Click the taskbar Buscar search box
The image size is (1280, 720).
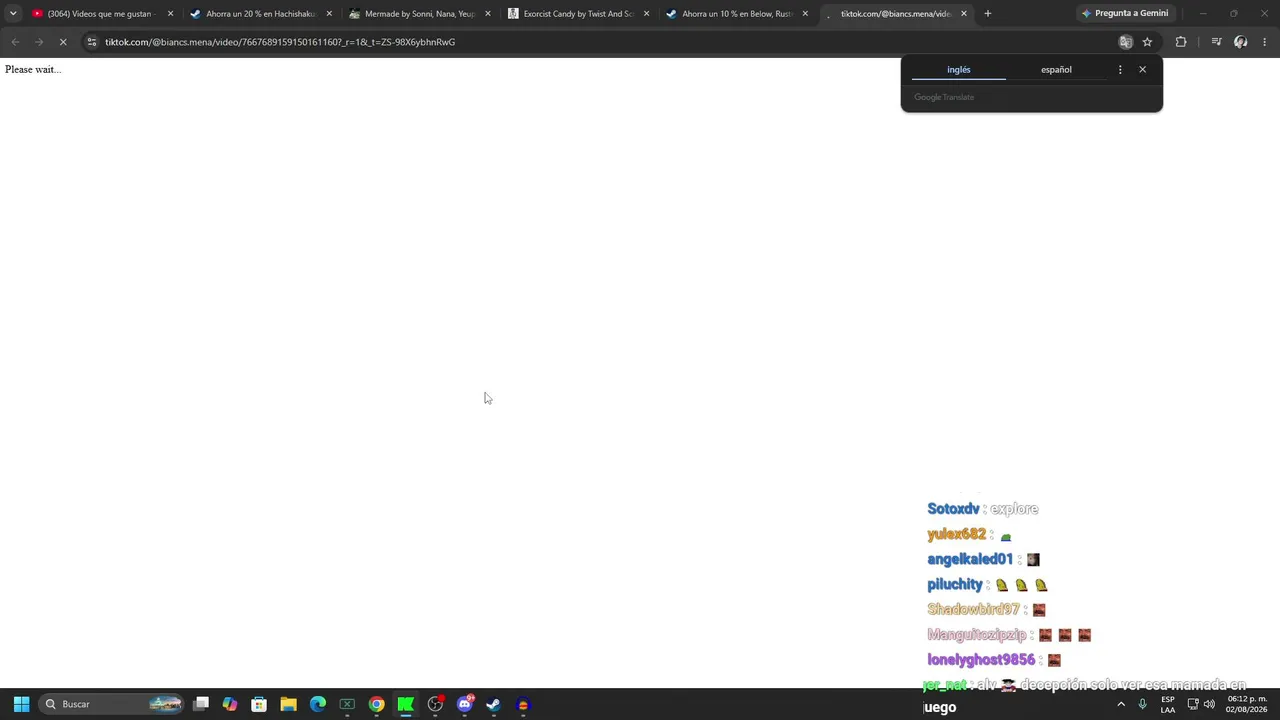112,704
